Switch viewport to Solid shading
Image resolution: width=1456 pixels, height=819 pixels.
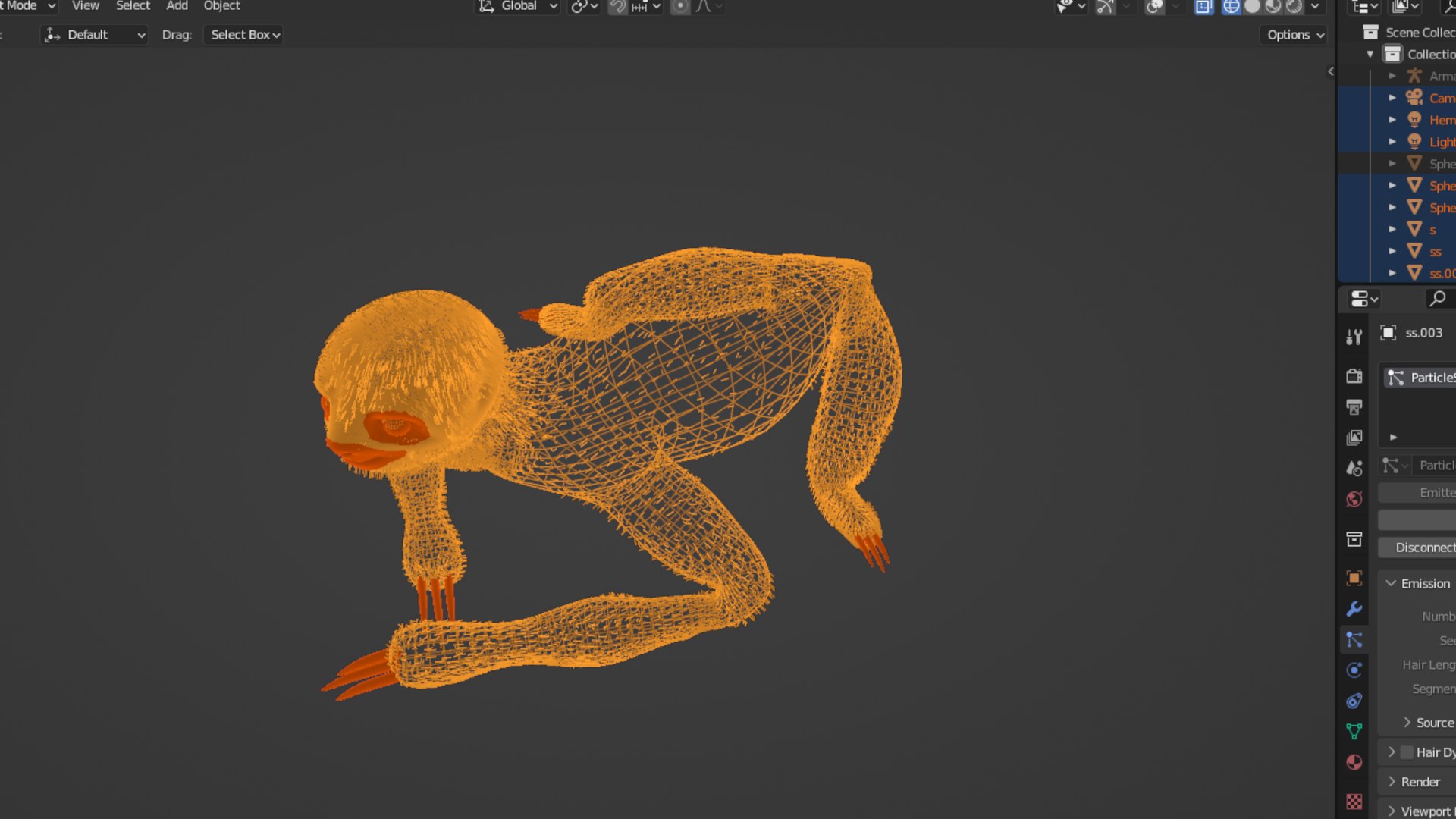coord(1252,7)
